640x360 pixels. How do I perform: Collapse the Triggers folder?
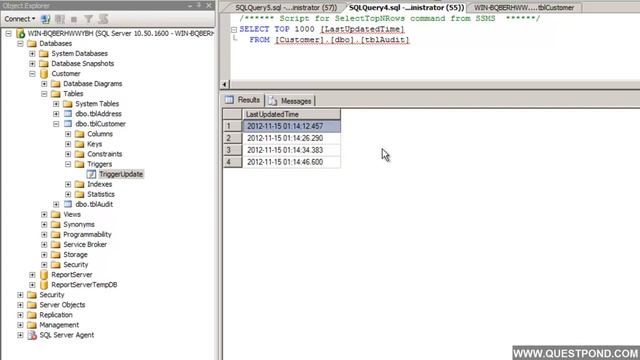(x=68, y=164)
